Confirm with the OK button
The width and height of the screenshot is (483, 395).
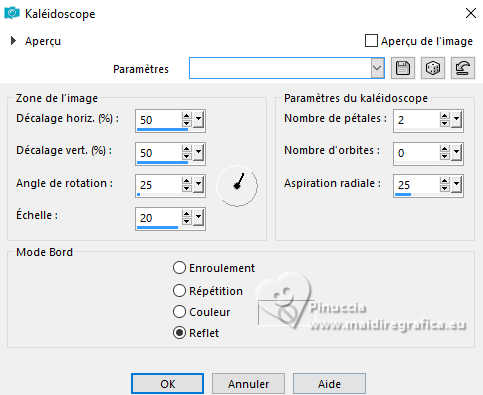(167, 384)
